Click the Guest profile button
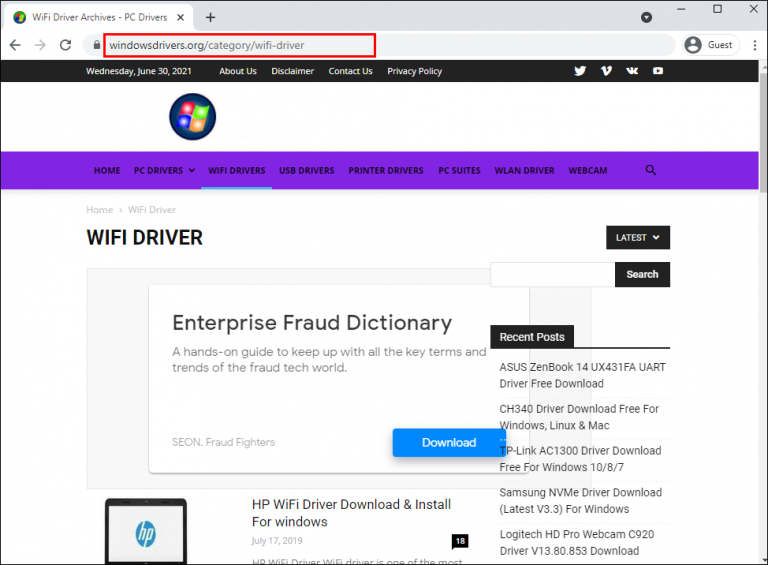 click(x=710, y=45)
